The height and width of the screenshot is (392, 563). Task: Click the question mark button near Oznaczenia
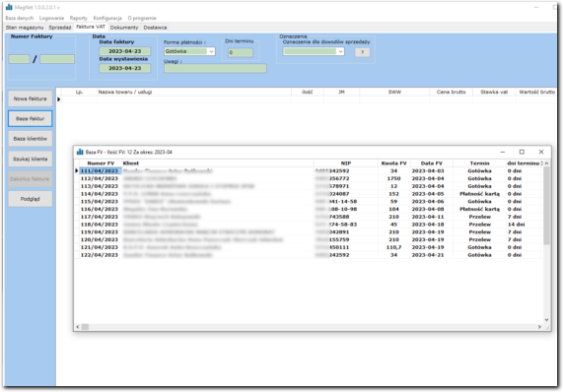pyautogui.click(x=362, y=52)
